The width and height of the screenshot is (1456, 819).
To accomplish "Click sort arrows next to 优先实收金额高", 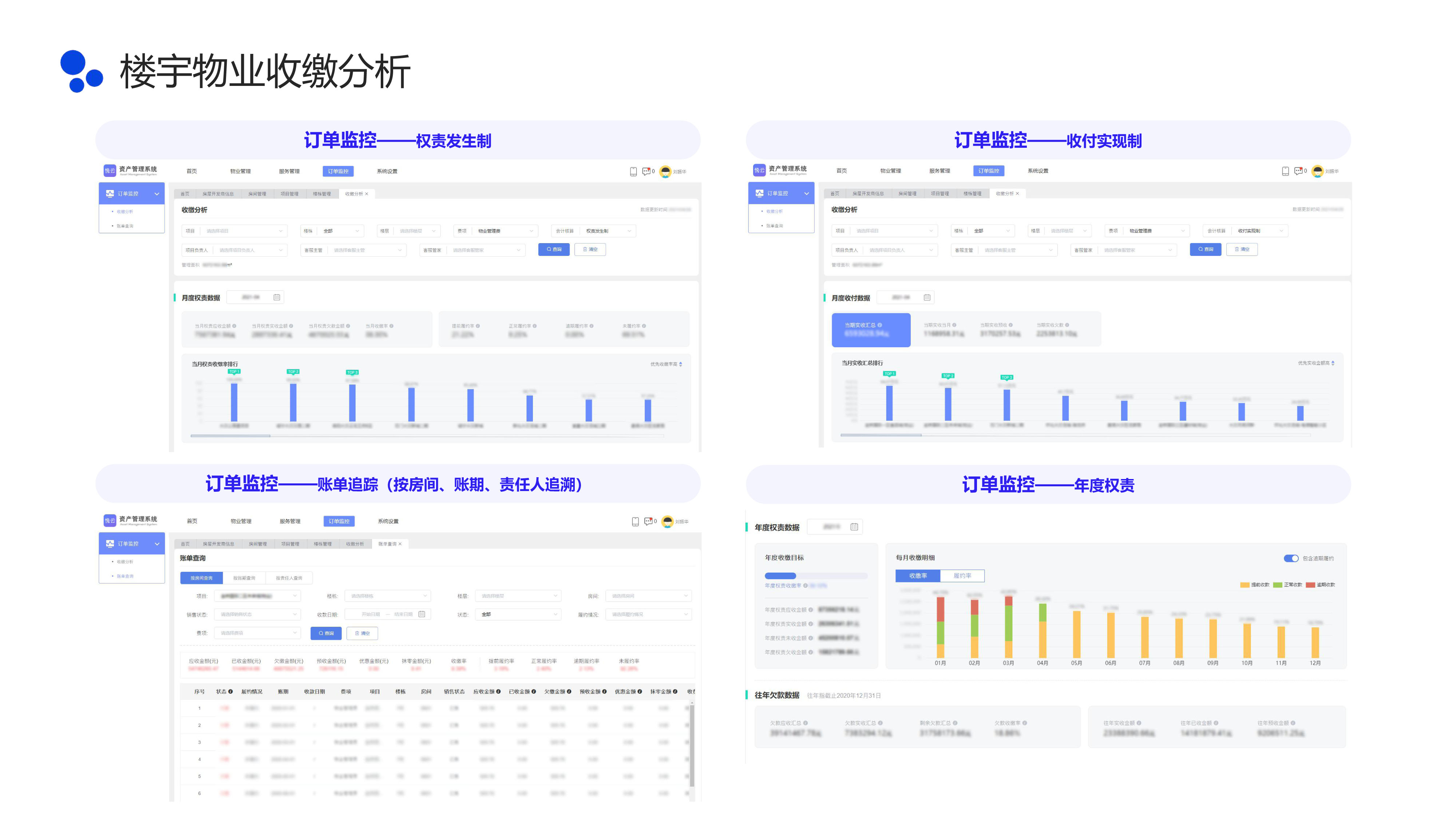I will coord(1333,363).
